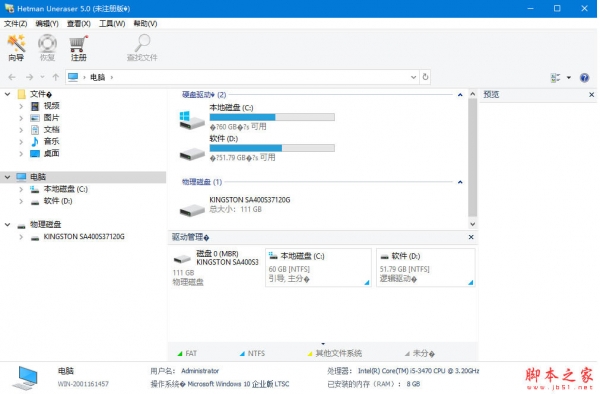Click the 软件 (D:) drive icon in list
The height and width of the screenshot is (394, 600).
pyautogui.click(x=192, y=154)
